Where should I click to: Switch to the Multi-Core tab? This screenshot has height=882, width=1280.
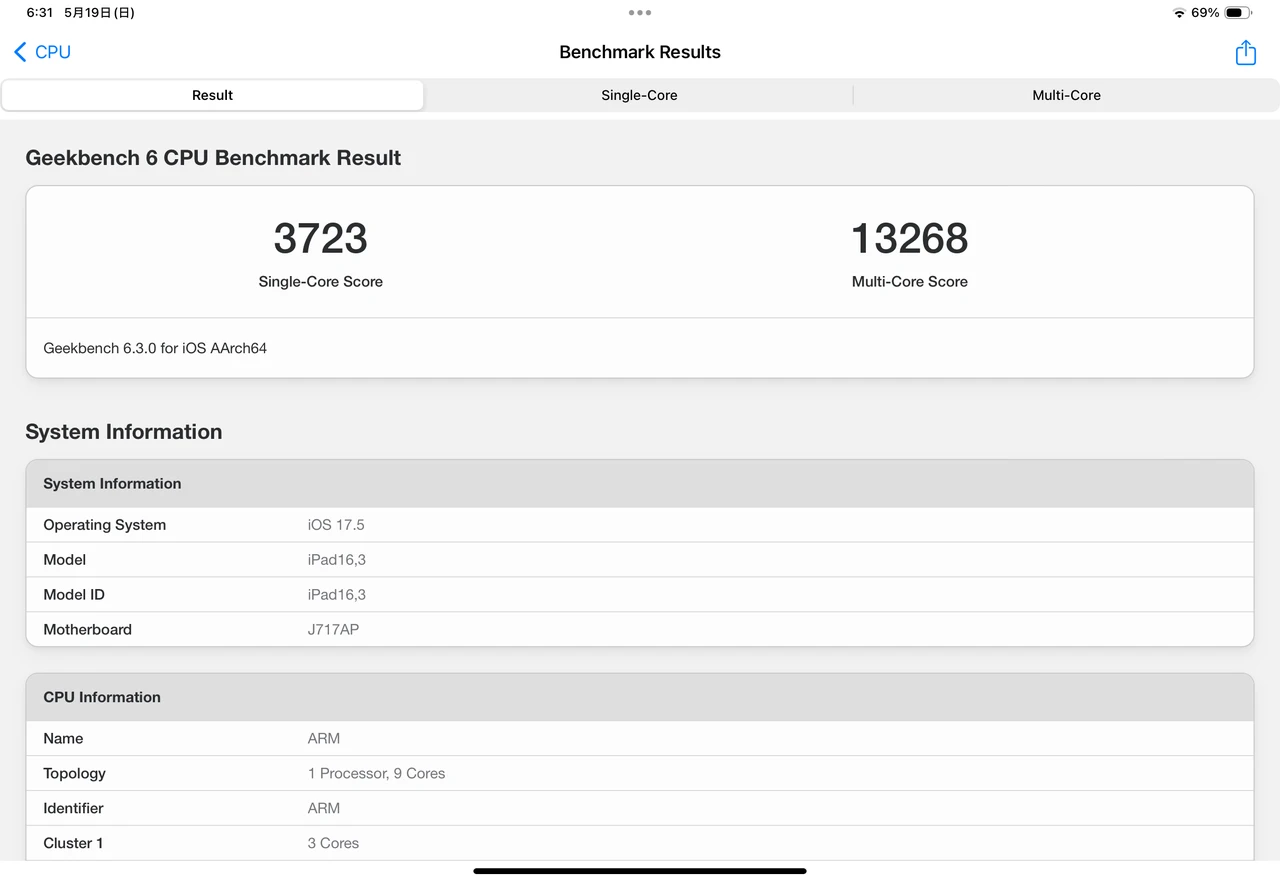1066,95
